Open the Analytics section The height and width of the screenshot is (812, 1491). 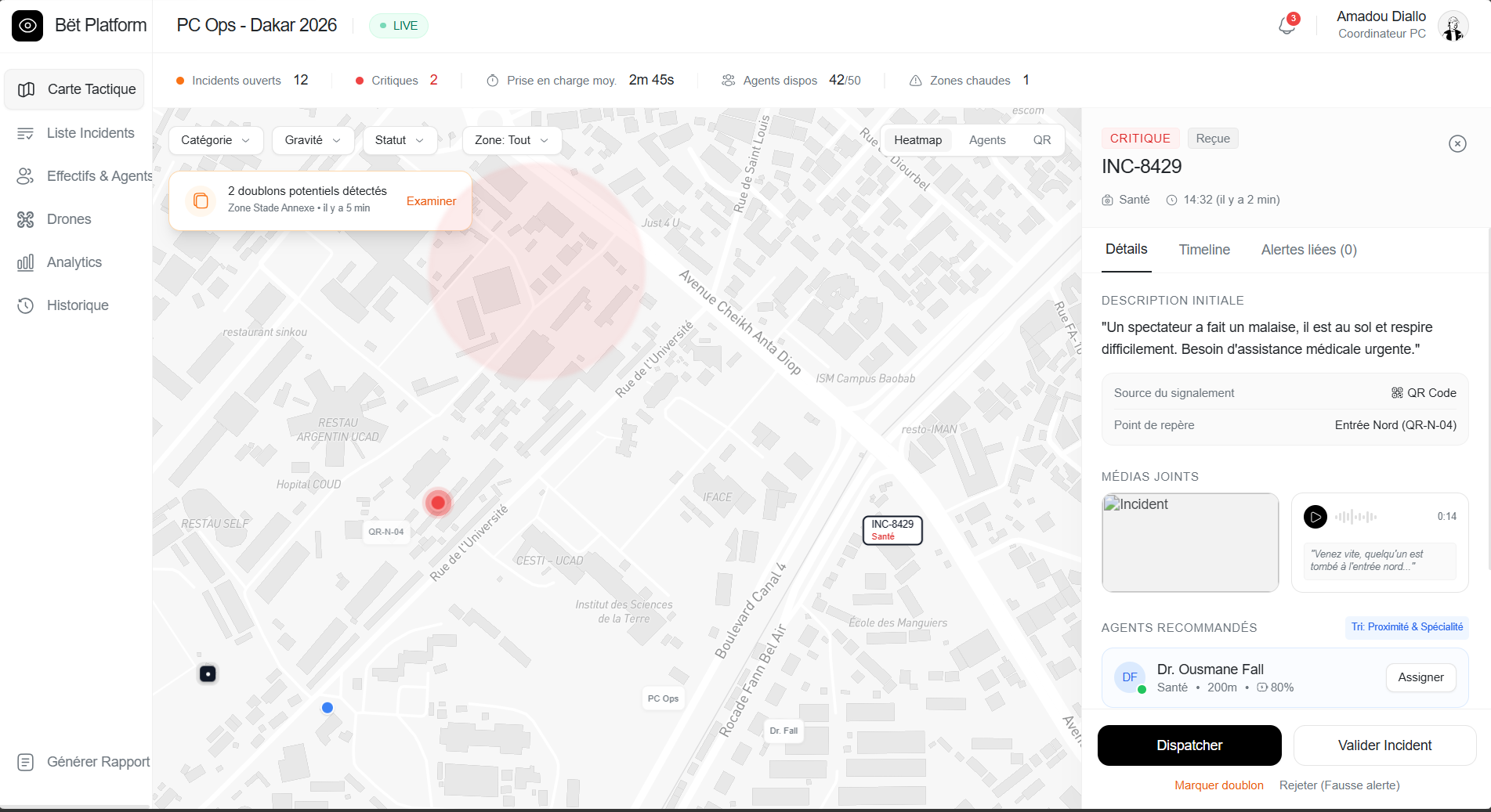pyautogui.click(x=74, y=262)
